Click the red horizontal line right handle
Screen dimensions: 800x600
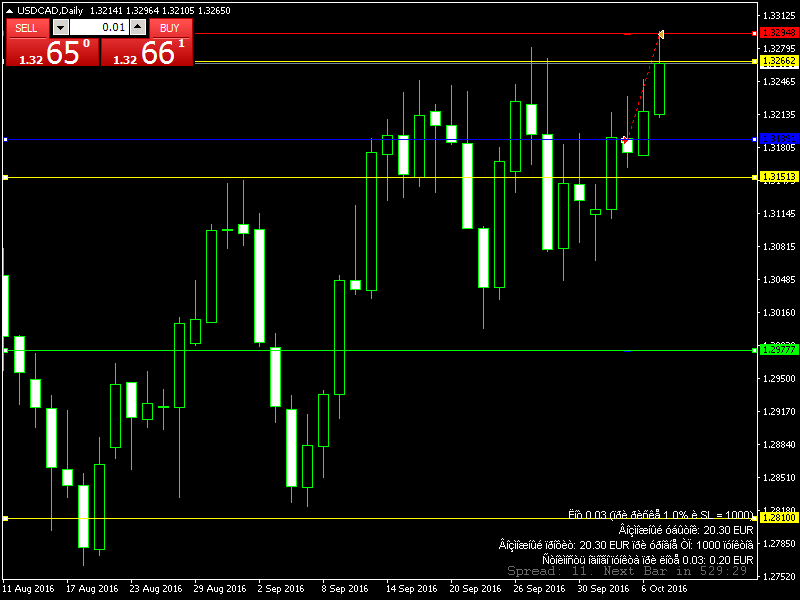(x=755, y=34)
